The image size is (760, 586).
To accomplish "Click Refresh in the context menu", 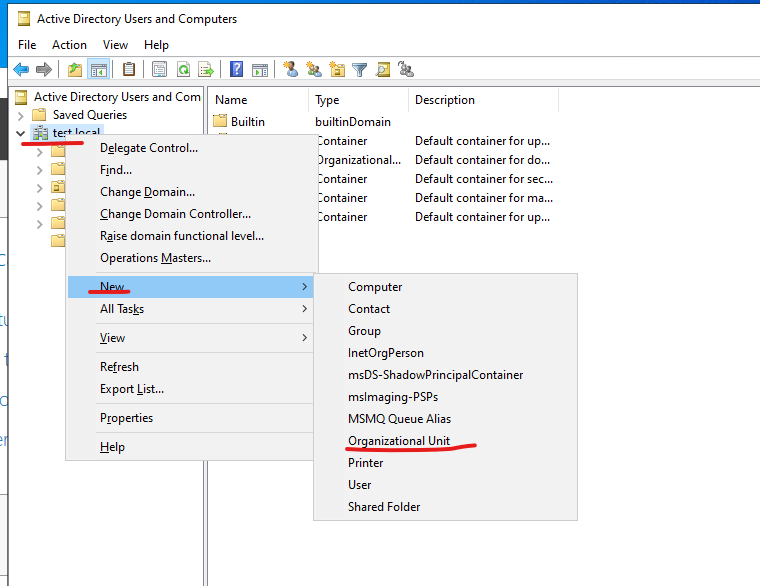I will [192, 367].
